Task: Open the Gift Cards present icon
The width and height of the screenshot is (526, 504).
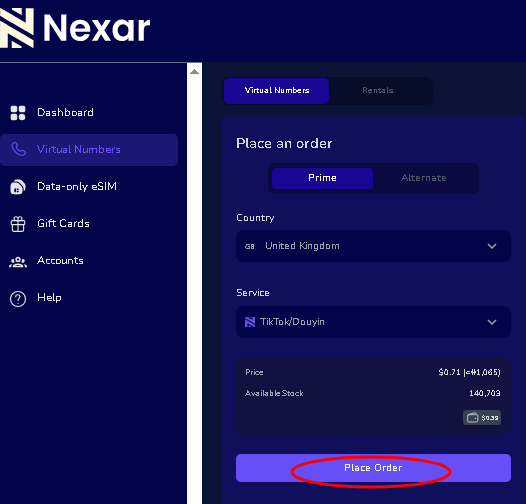Action: click(18, 224)
